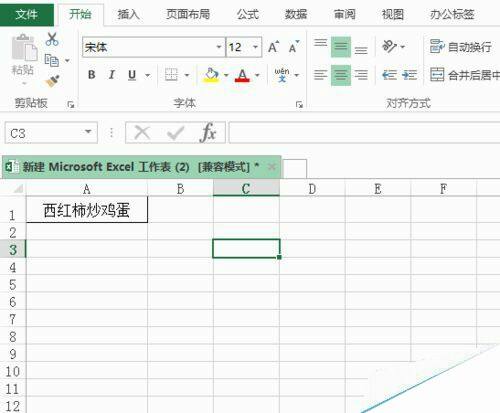The image size is (500, 413).
Task: Click the fx insert function icon
Action: point(208,133)
